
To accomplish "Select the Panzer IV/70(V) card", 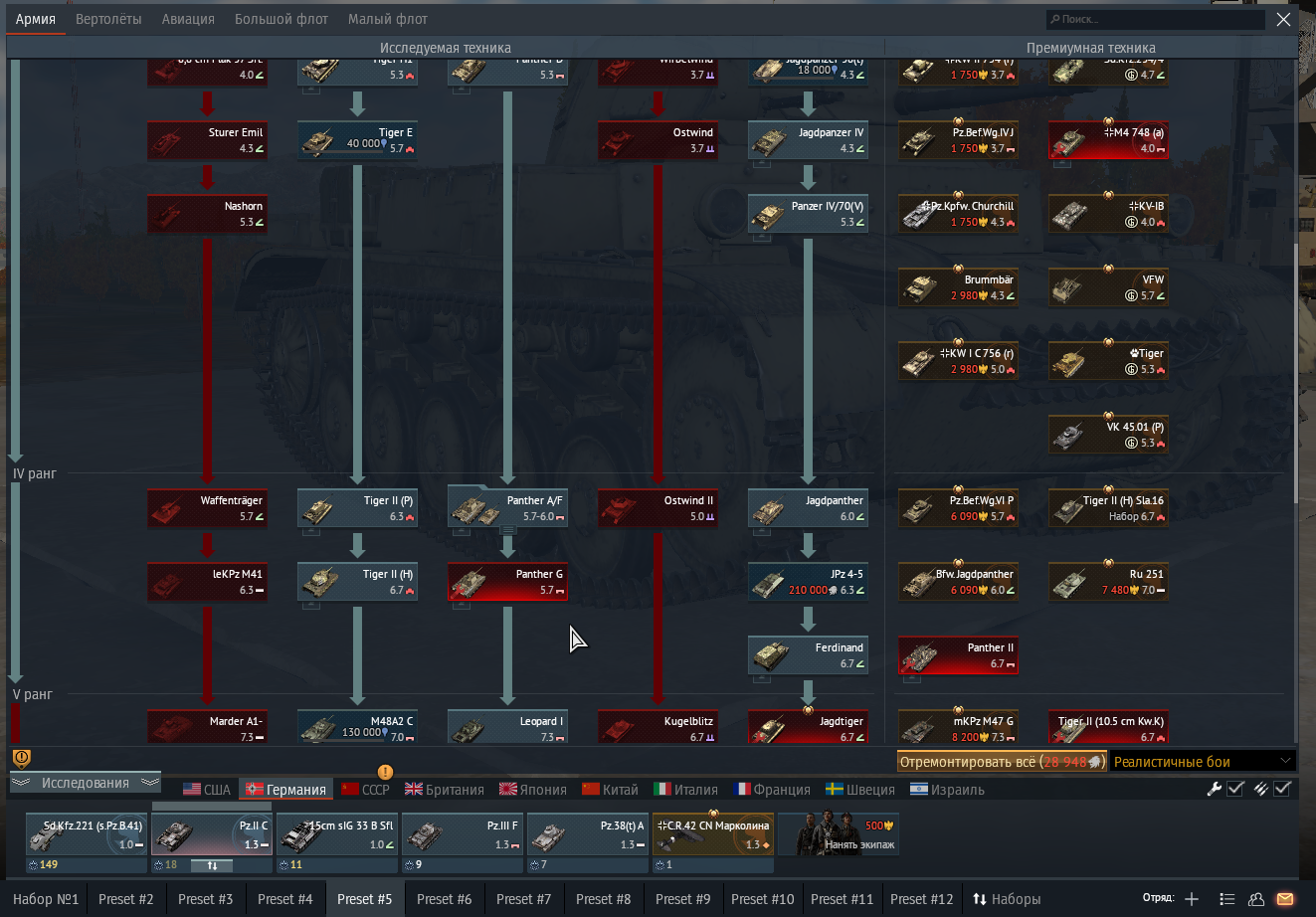I will (808, 214).
